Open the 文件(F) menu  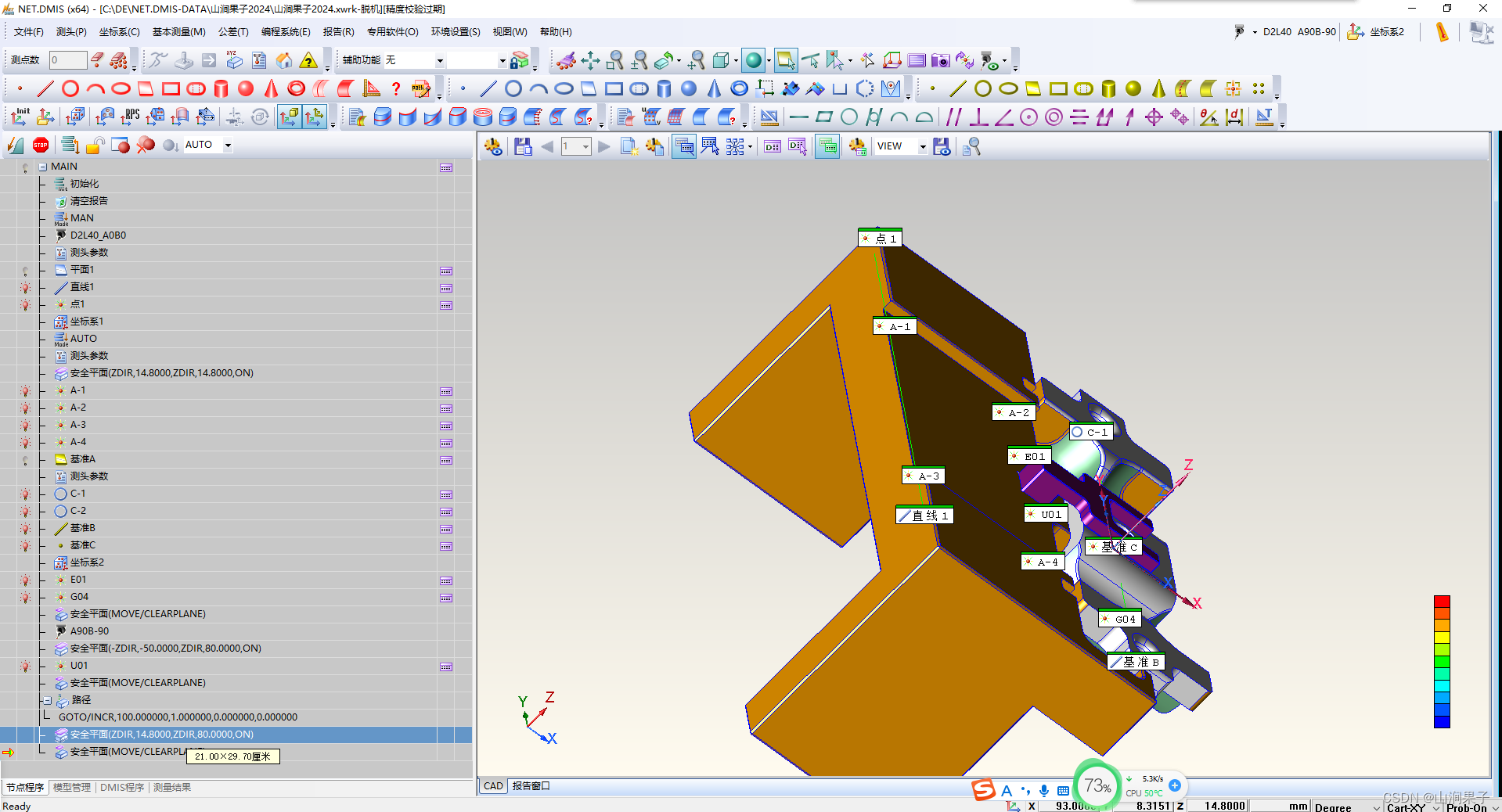point(29,32)
